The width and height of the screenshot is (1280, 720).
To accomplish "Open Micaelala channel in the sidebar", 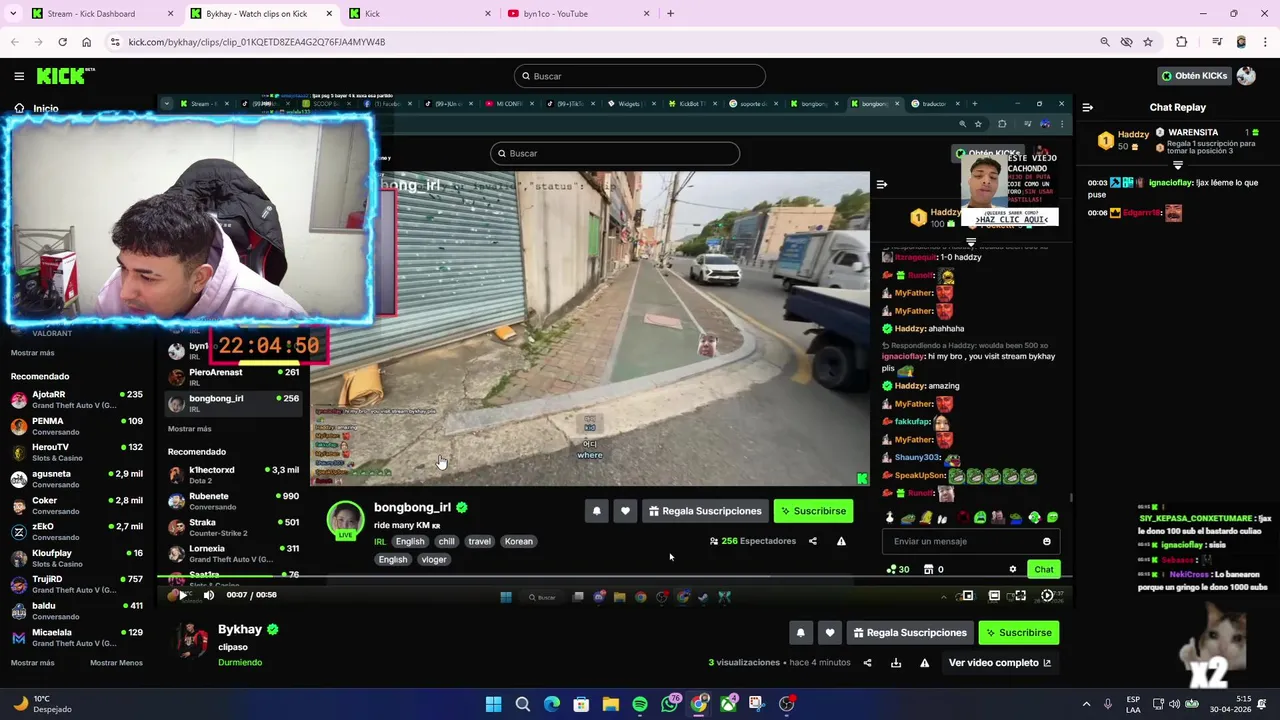I will tap(77, 637).
